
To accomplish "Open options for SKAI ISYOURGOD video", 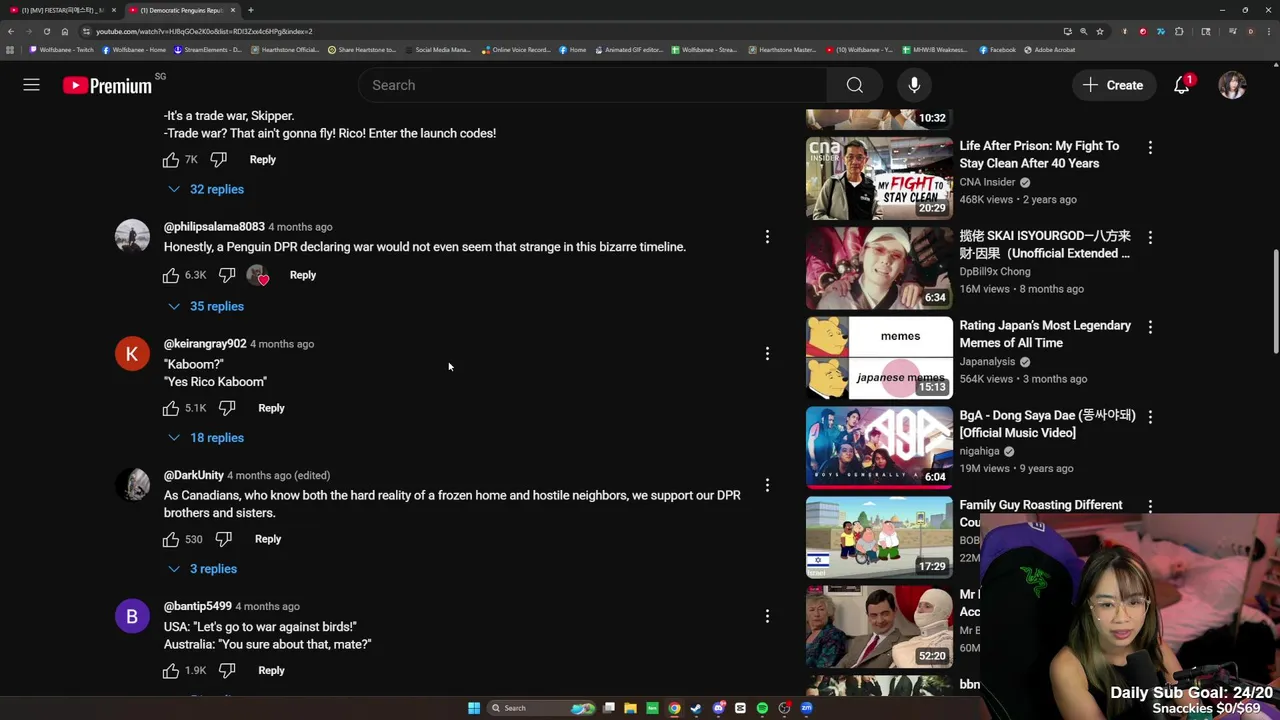I will (1150, 237).
